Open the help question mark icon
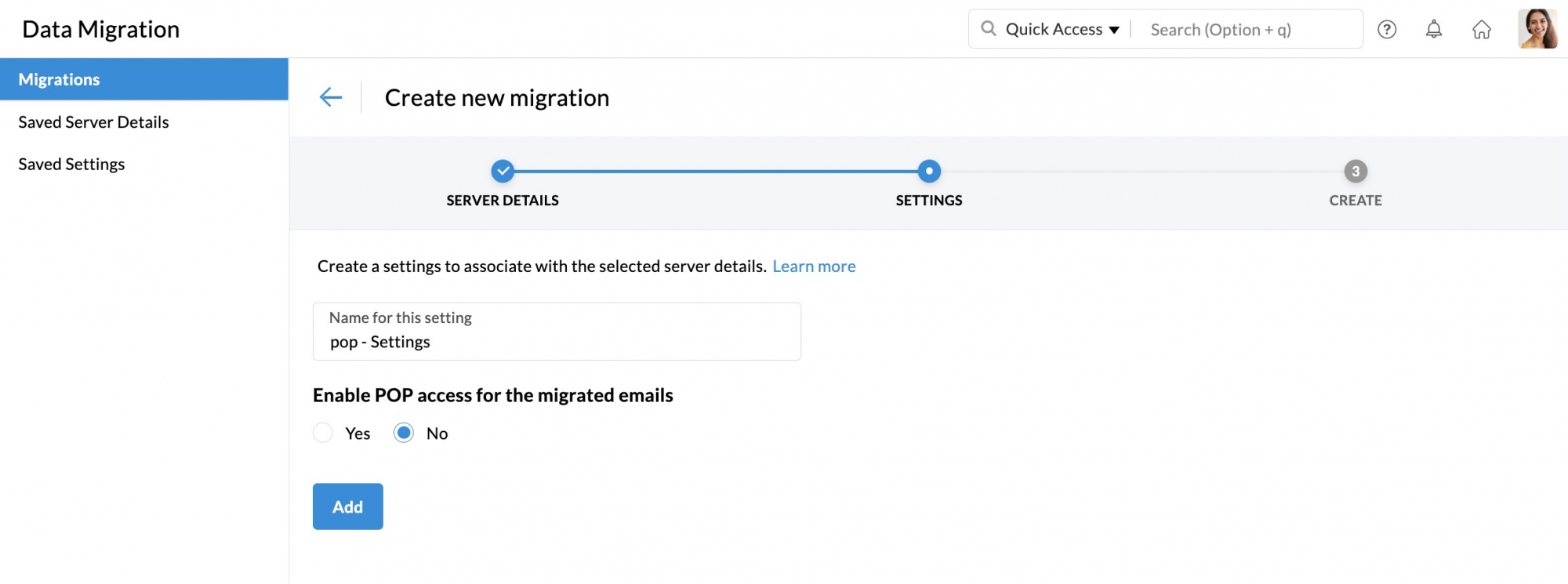 [x=1387, y=30]
